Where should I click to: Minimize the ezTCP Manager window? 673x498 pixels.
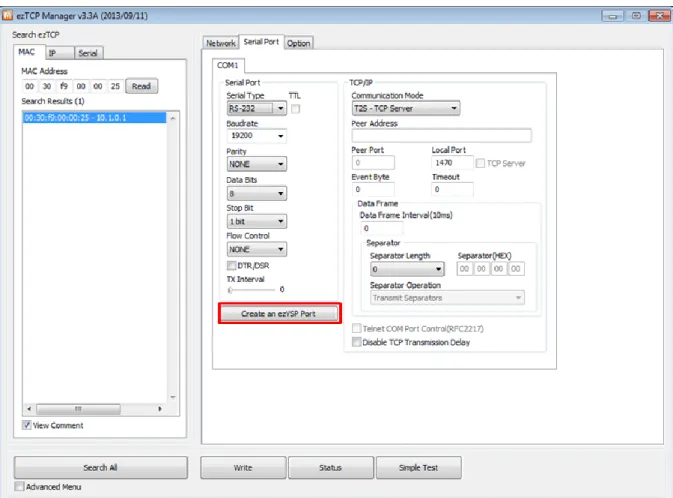tap(612, 16)
